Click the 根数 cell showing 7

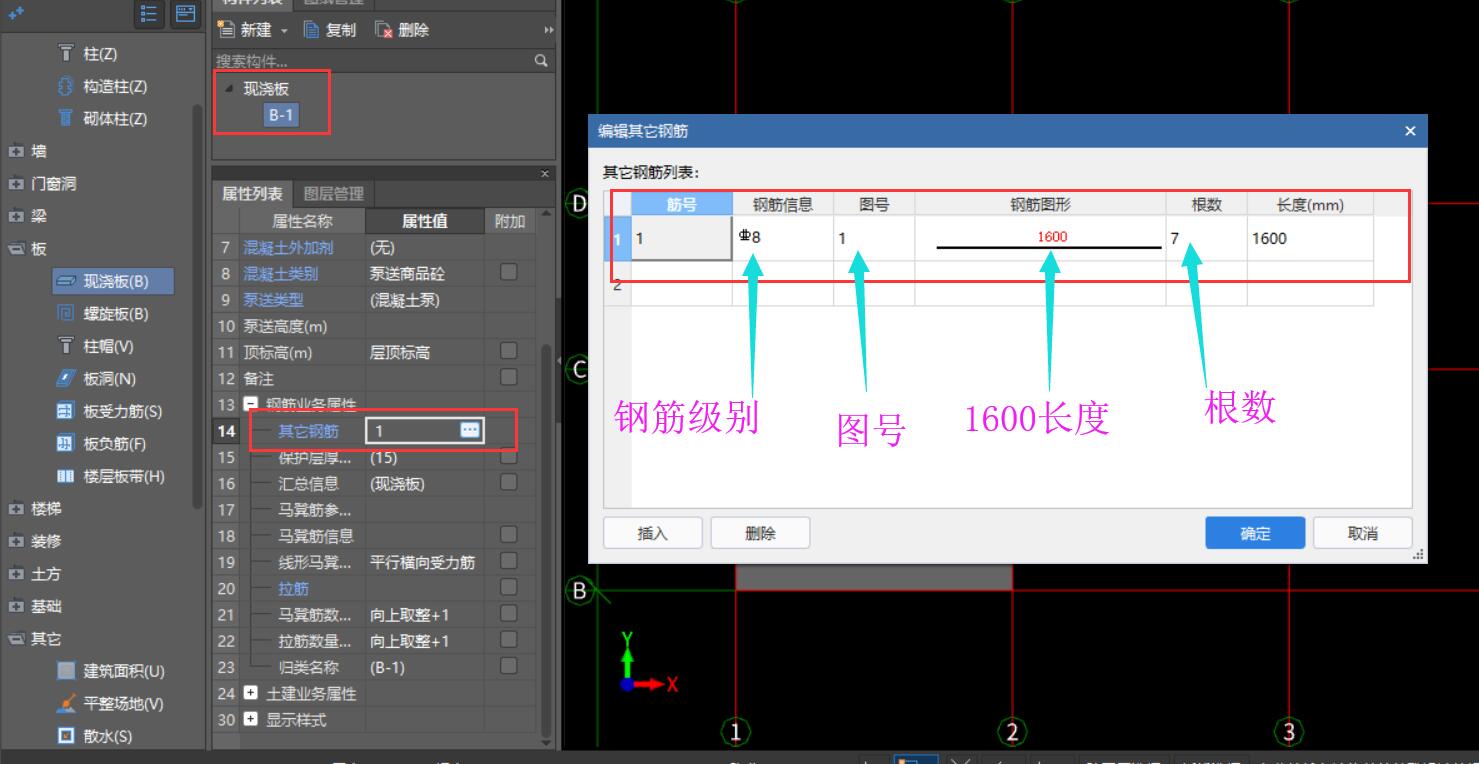click(x=1206, y=238)
